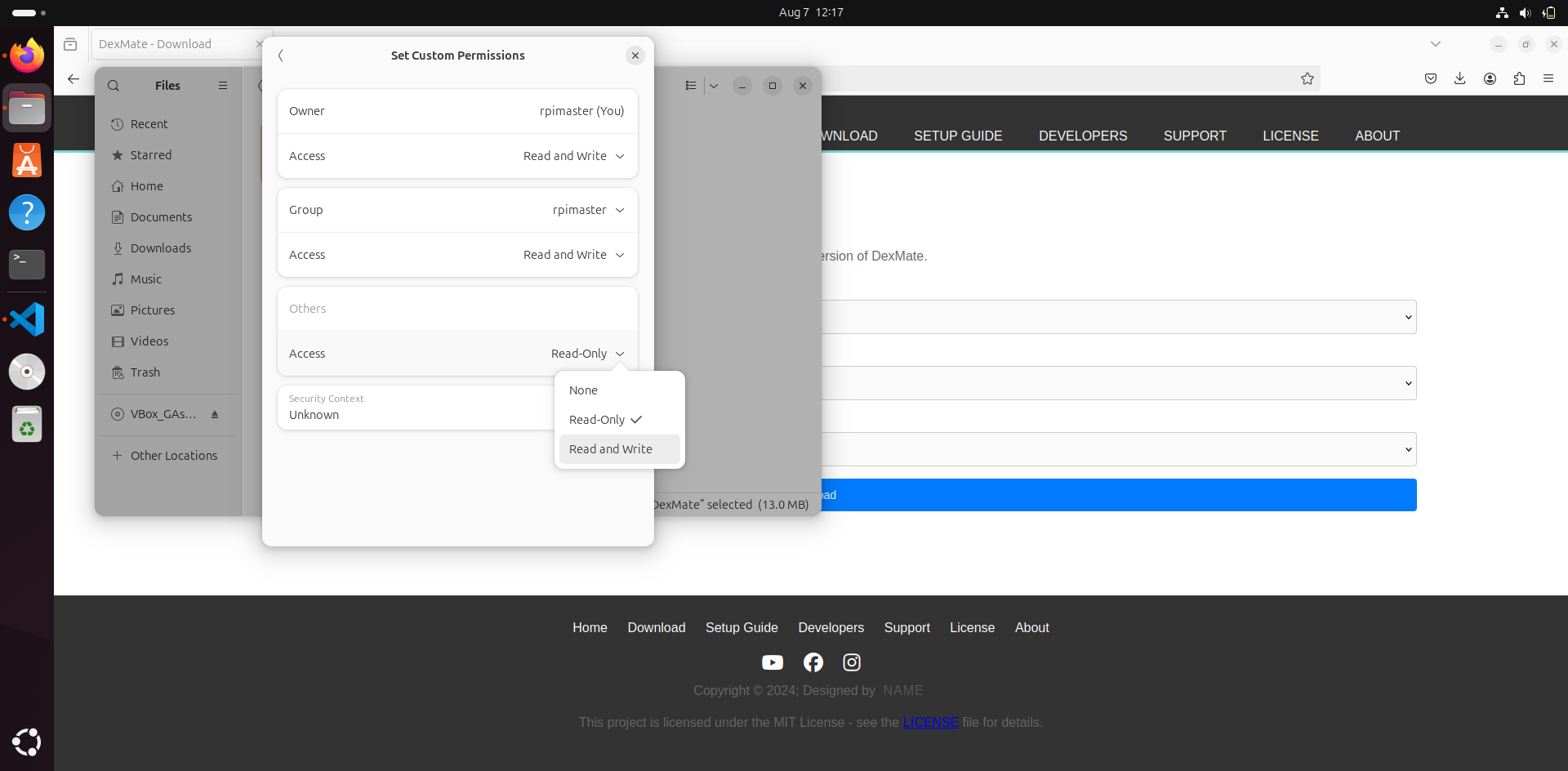Open Files view options chevron
Viewport: 1568px width, 771px height.
pos(714,86)
